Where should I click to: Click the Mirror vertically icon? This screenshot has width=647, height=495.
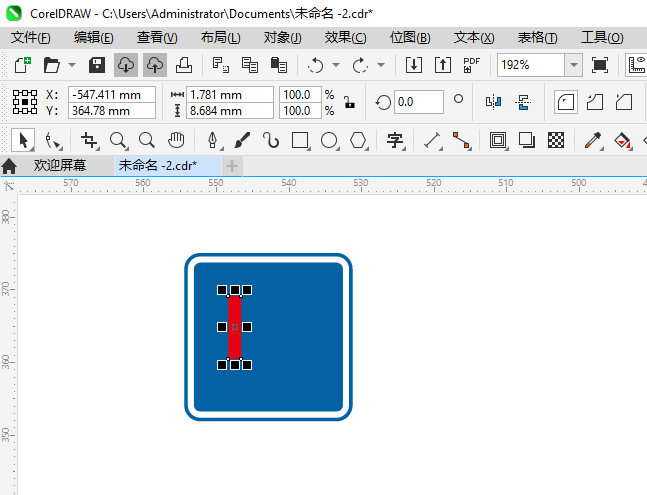click(523, 101)
